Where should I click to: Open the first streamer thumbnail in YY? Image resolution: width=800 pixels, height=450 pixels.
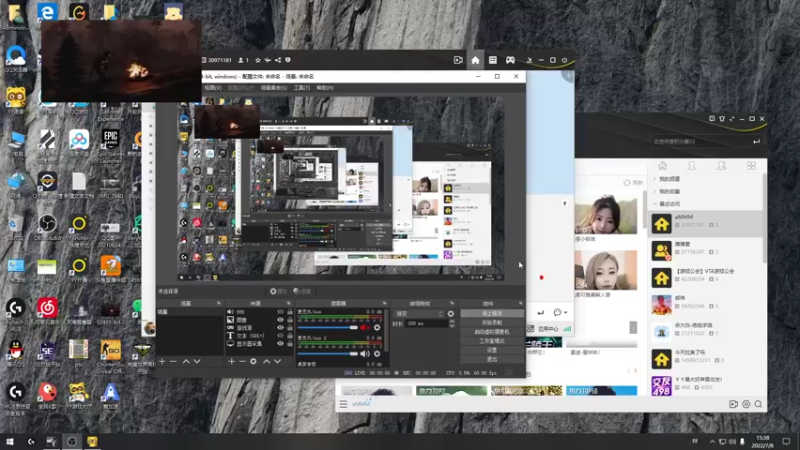click(x=606, y=214)
